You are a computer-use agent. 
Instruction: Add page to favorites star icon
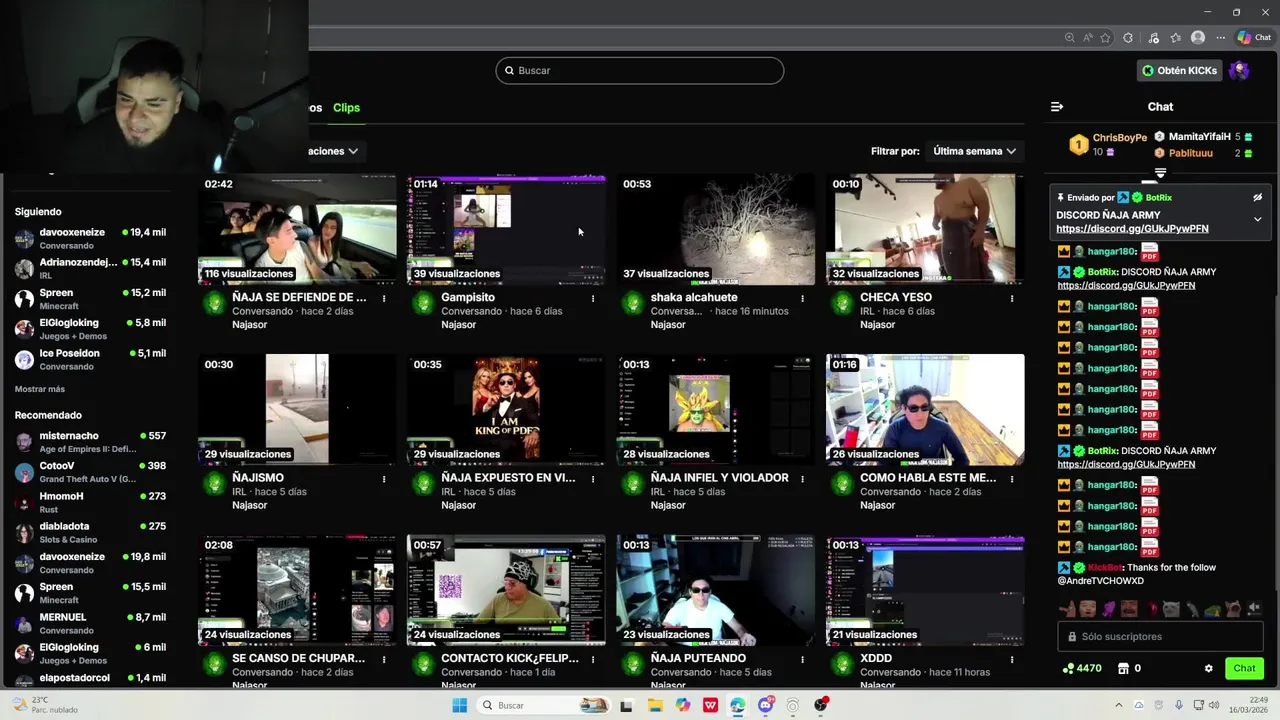[1105, 38]
